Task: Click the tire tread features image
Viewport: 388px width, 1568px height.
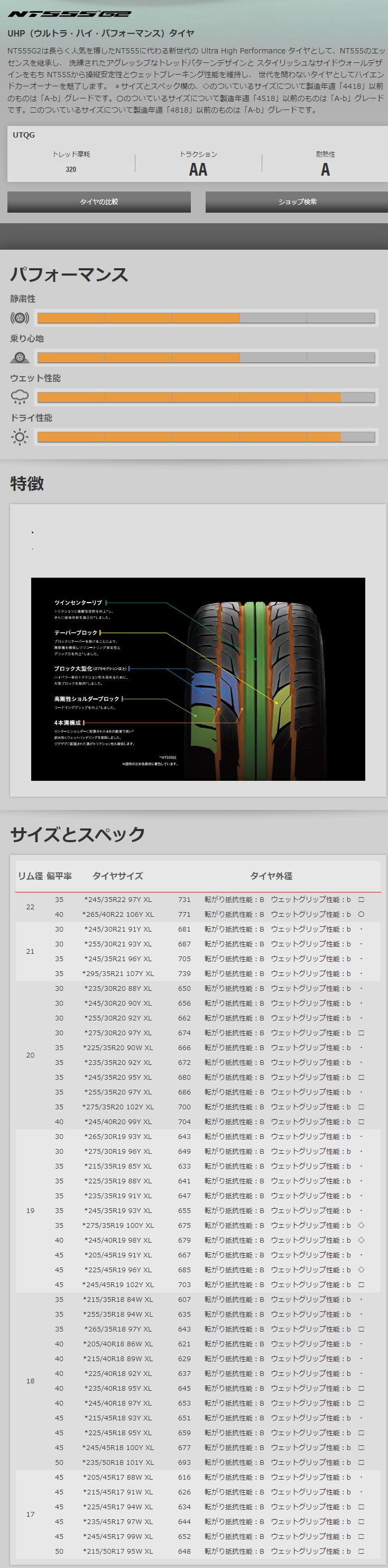Action: click(x=198, y=679)
